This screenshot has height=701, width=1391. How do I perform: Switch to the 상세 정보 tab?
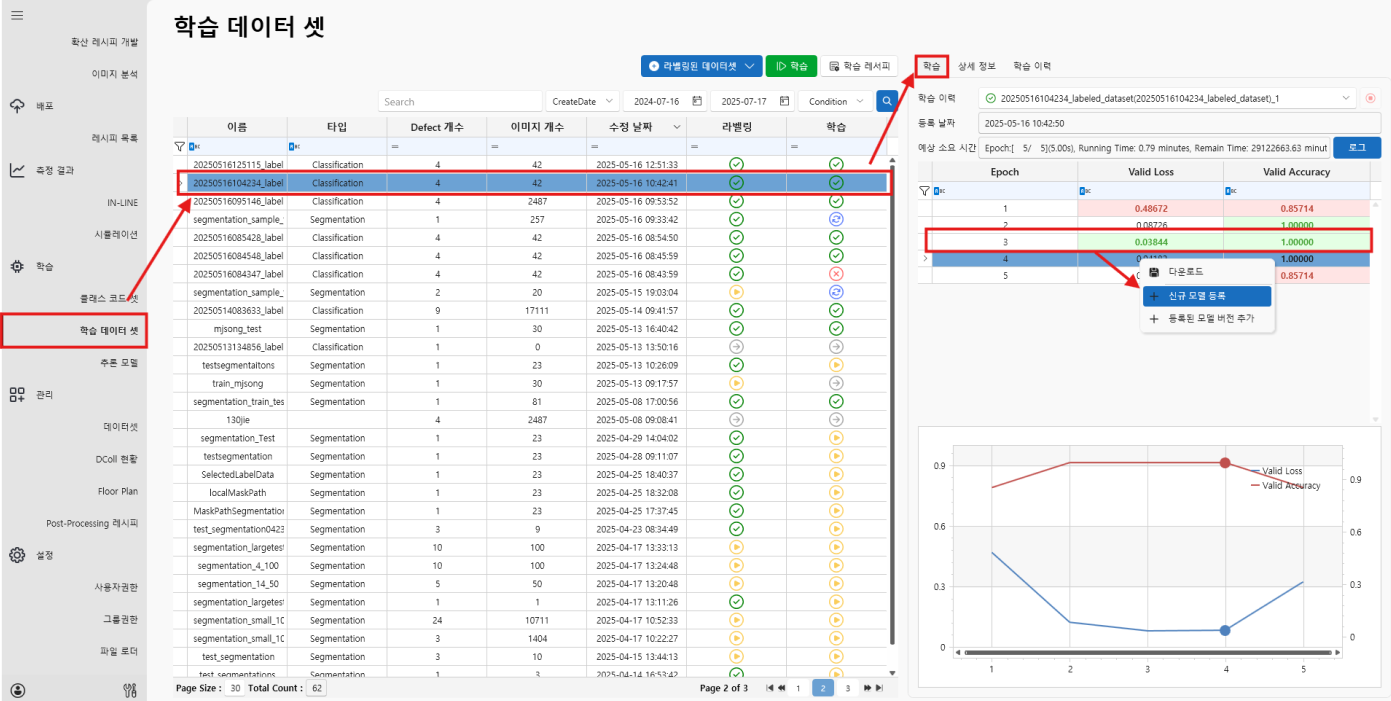pos(976,66)
